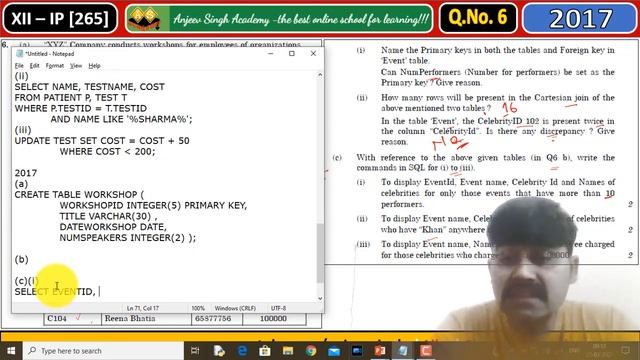The width and height of the screenshot is (640, 360).
Task: Click 'WORKSHOPID INTEGER(5) PRIMARY KEY,' line
Action: [x=153, y=205]
